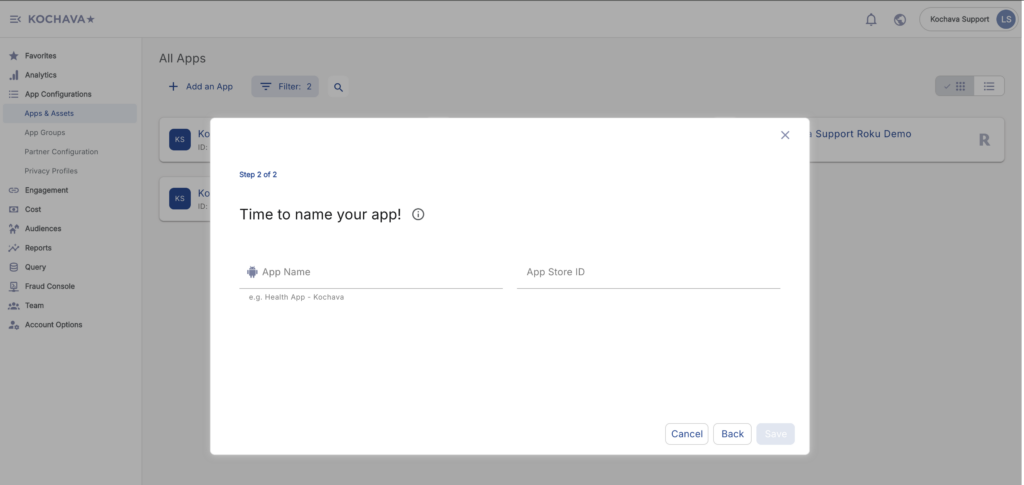The width and height of the screenshot is (1024, 485).
Task: Open the Filter: 2 dropdown
Action: click(285, 87)
